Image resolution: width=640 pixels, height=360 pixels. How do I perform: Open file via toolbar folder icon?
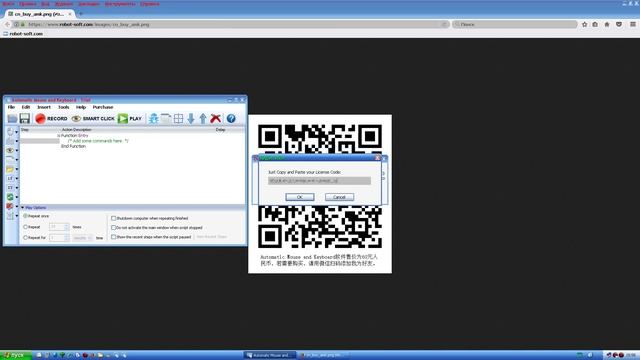[12, 118]
